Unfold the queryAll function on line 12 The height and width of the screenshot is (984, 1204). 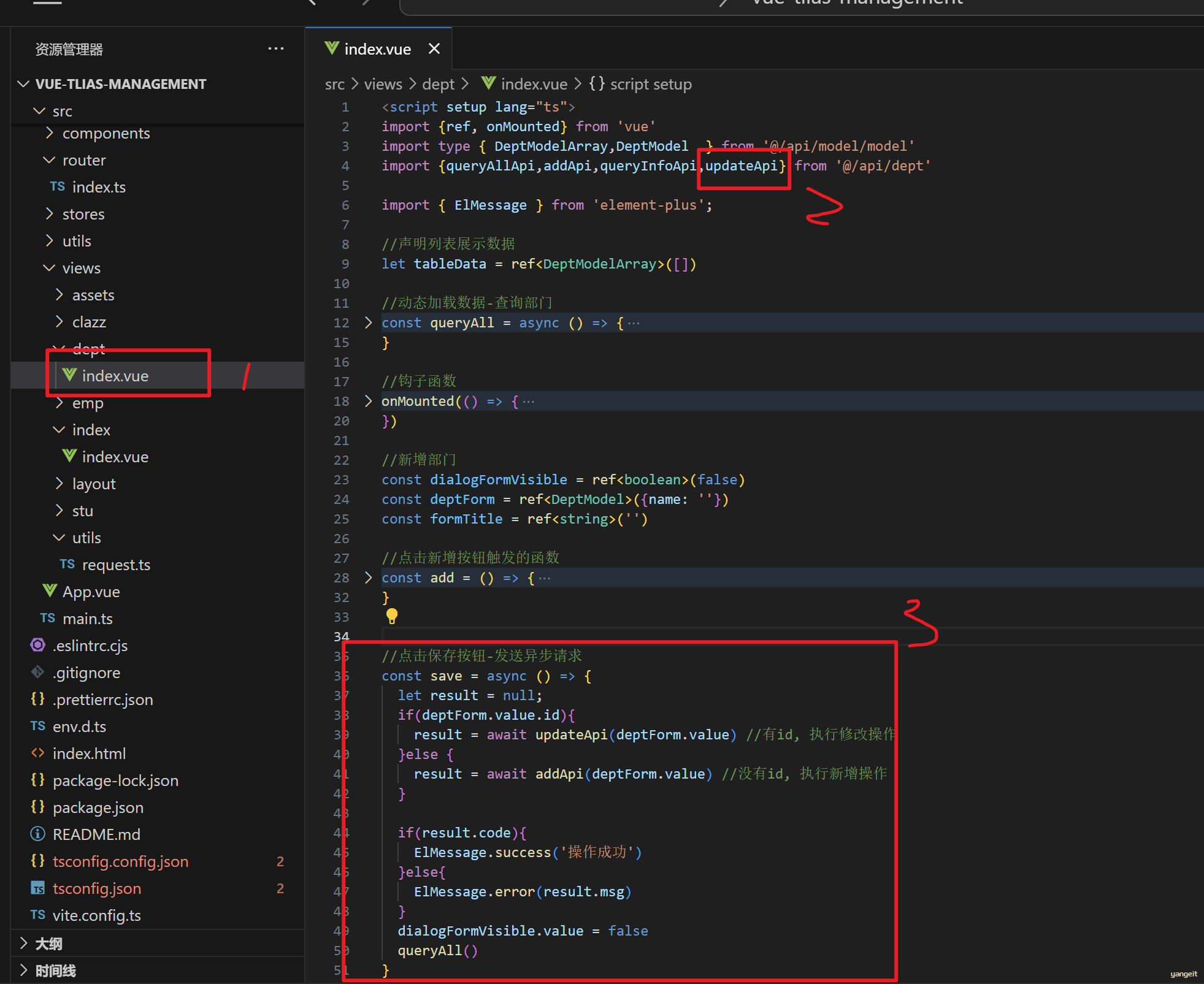368,322
